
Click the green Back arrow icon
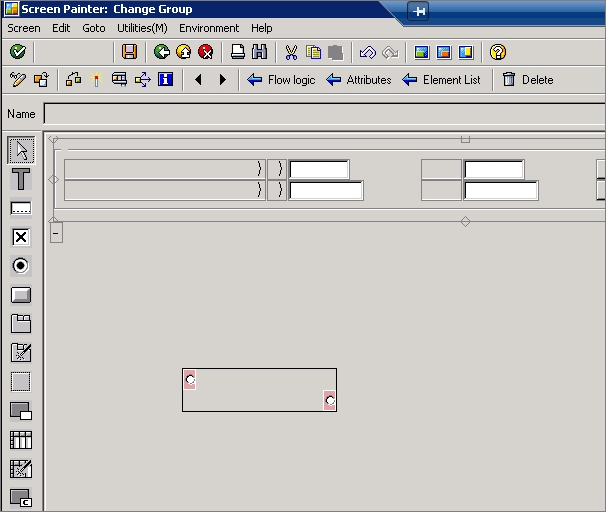click(x=161, y=52)
